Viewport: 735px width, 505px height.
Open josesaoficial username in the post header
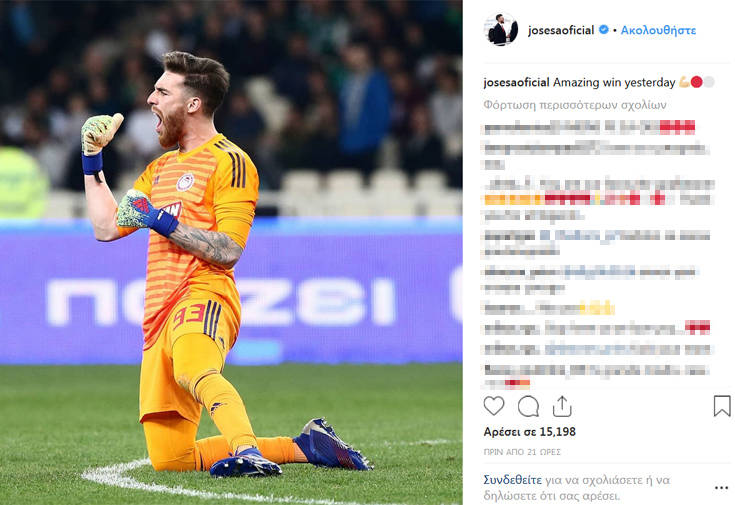point(561,30)
